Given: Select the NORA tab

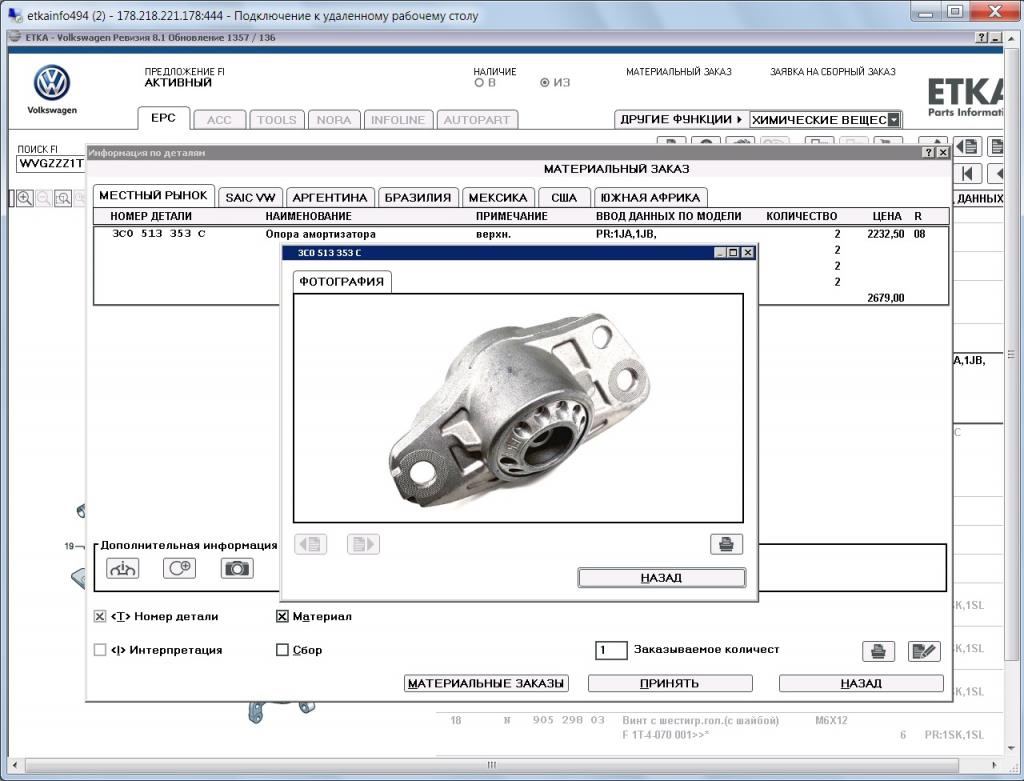Looking at the screenshot, I should pyautogui.click(x=334, y=120).
